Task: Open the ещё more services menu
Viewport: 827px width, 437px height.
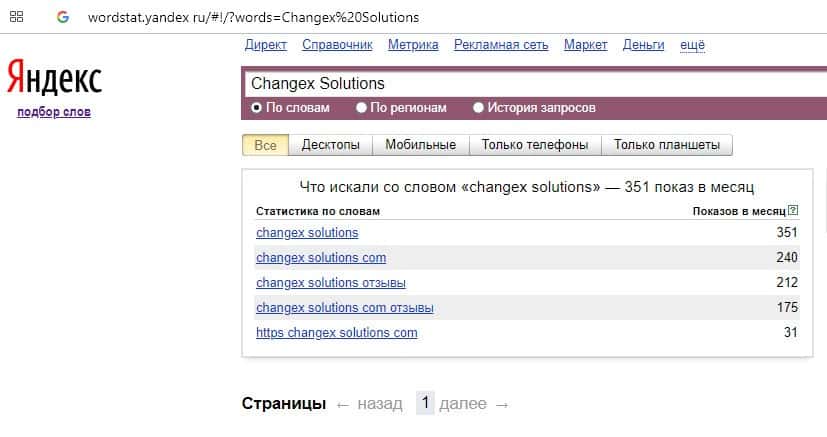Action: coord(692,45)
